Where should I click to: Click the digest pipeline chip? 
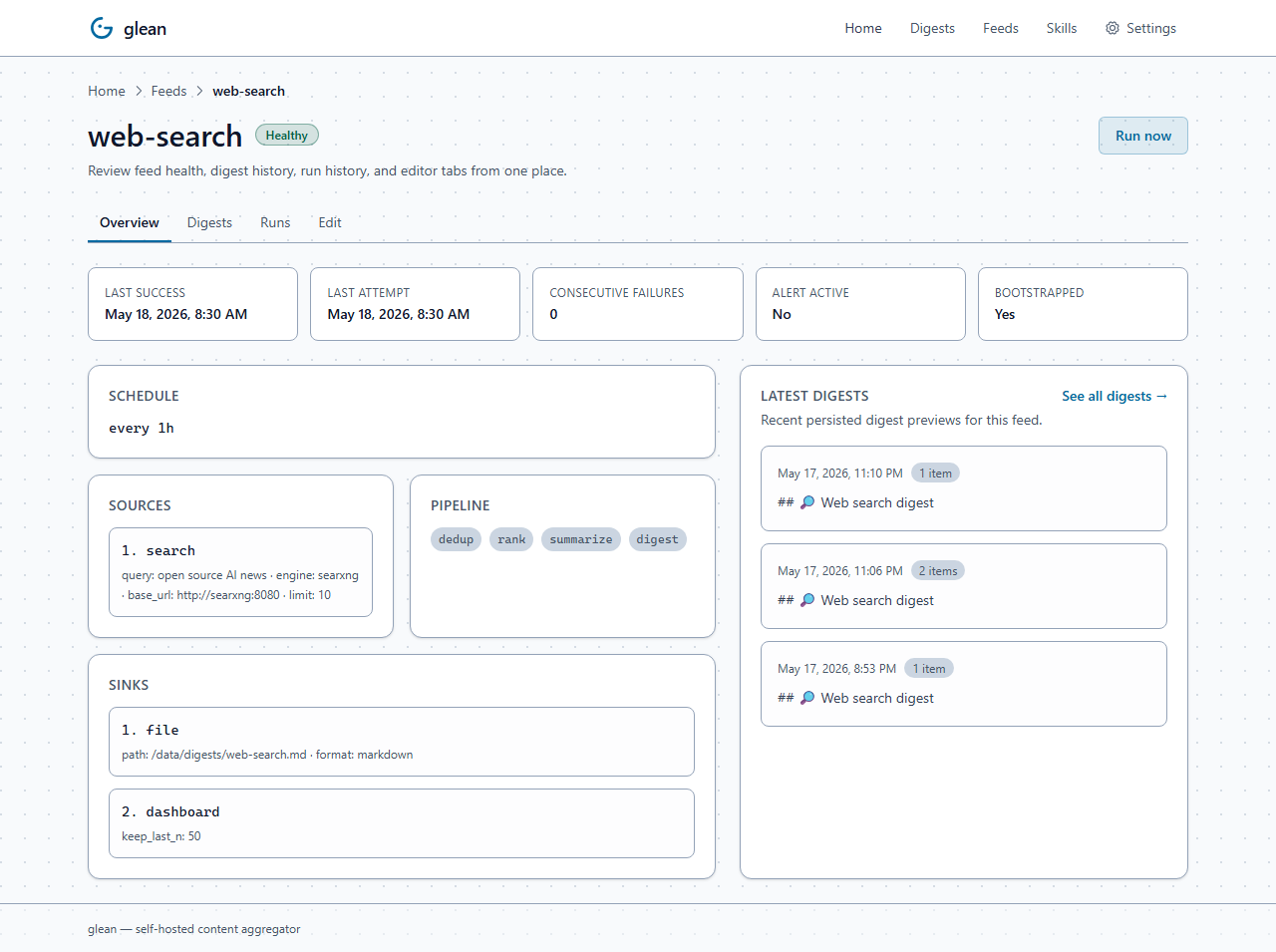coord(657,539)
